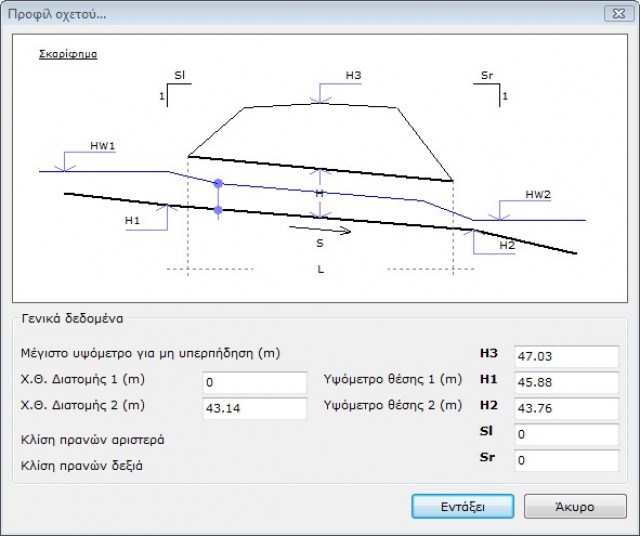The width and height of the screenshot is (640, 536).
Task: Click the HW2 label in the sketch
Action: [538, 194]
